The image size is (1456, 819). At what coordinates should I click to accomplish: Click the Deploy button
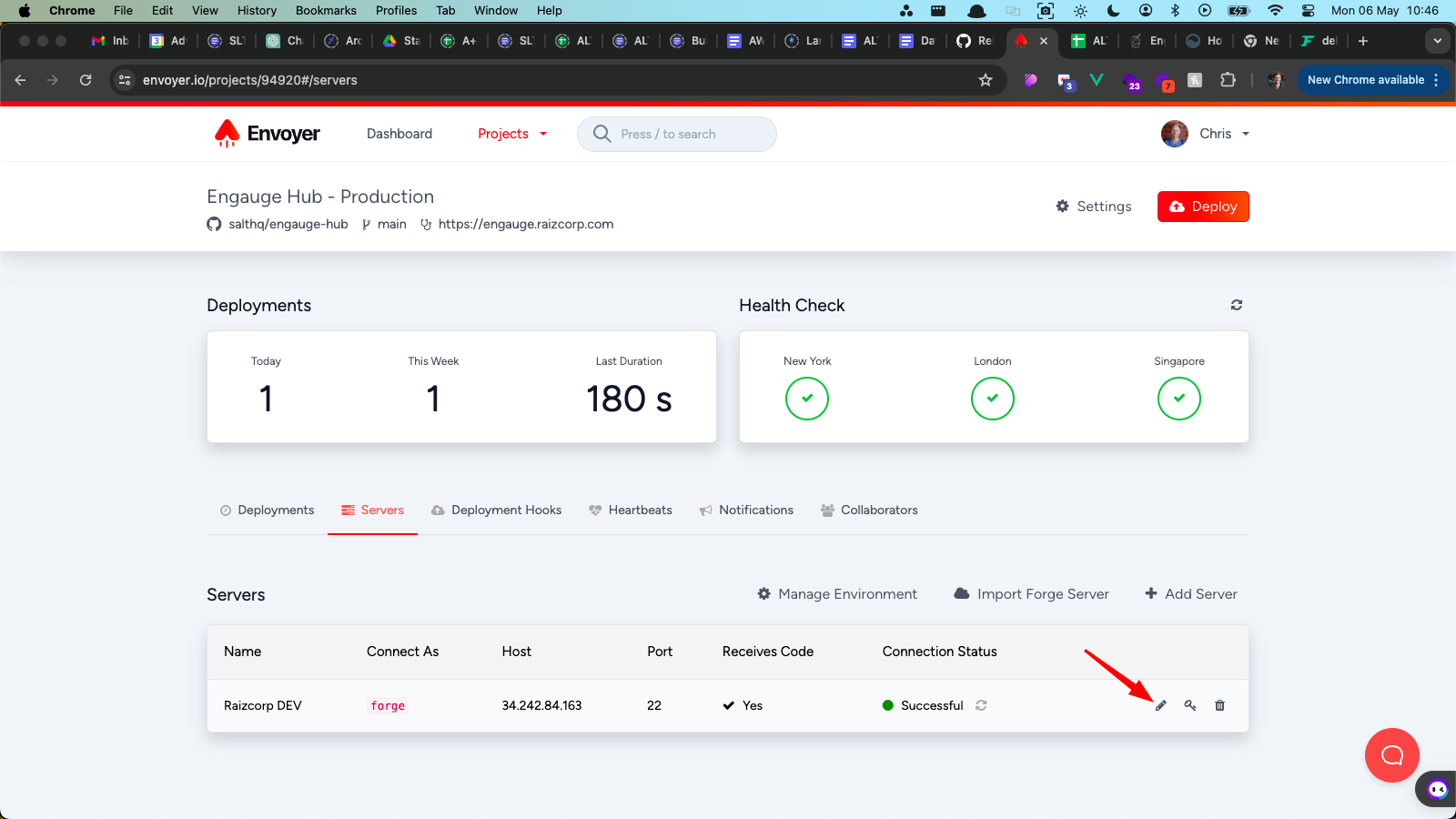(1203, 207)
